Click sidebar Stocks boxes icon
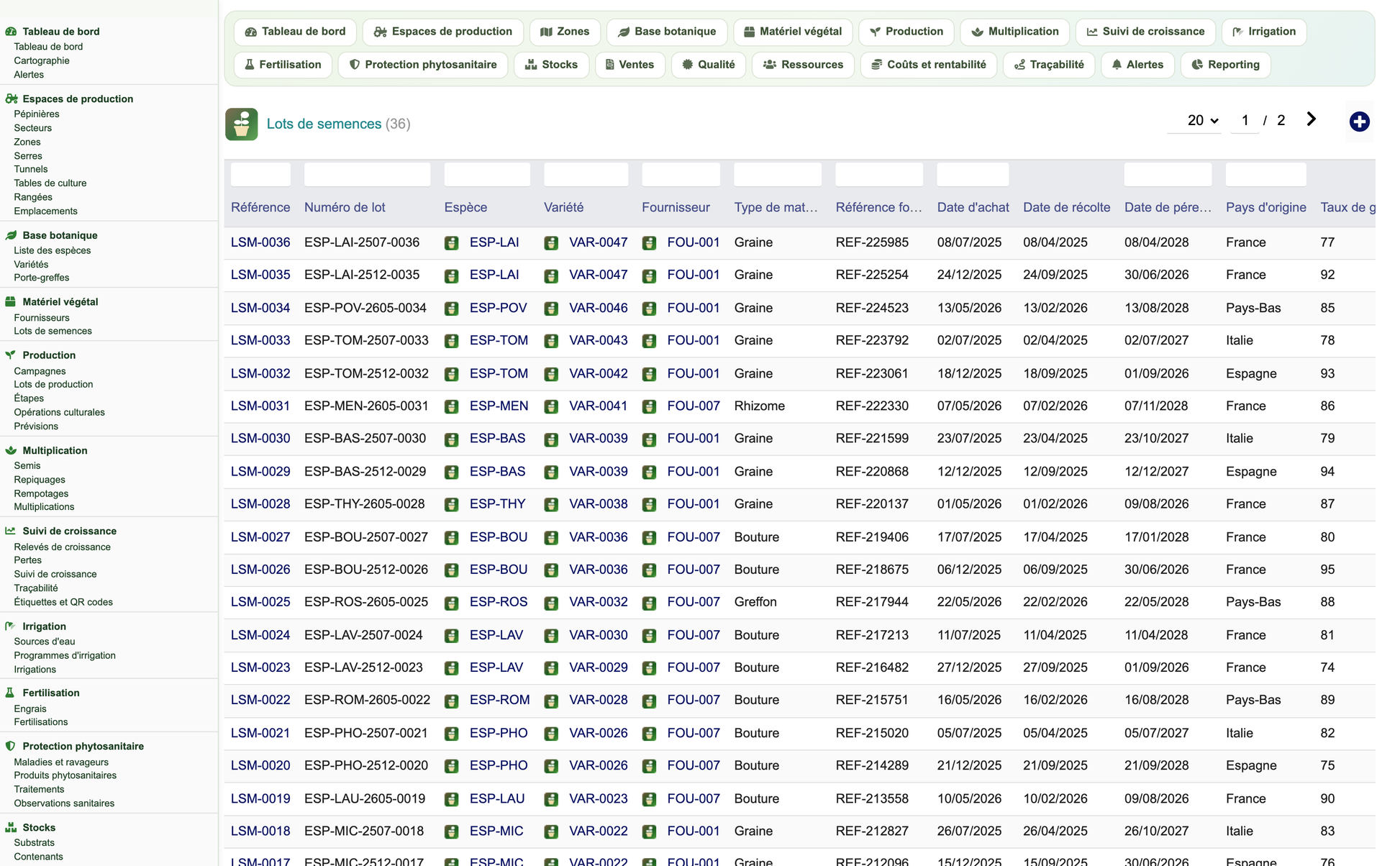This screenshot has height=866, width=1400. click(11, 827)
